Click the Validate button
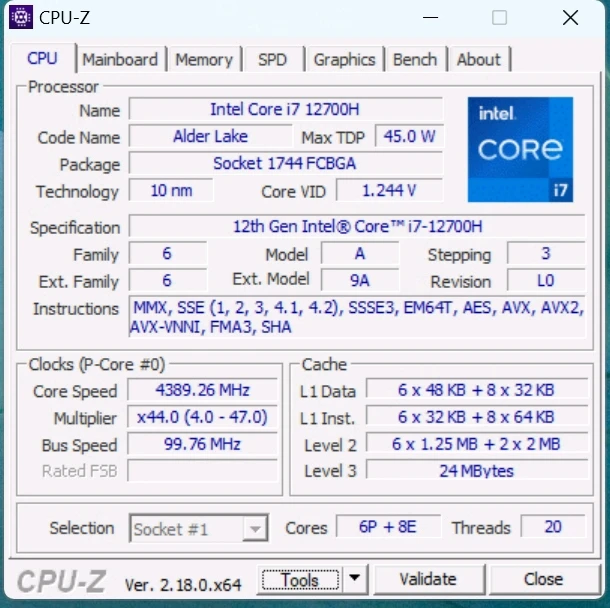The width and height of the screenshot is (610, 608). 427,579
